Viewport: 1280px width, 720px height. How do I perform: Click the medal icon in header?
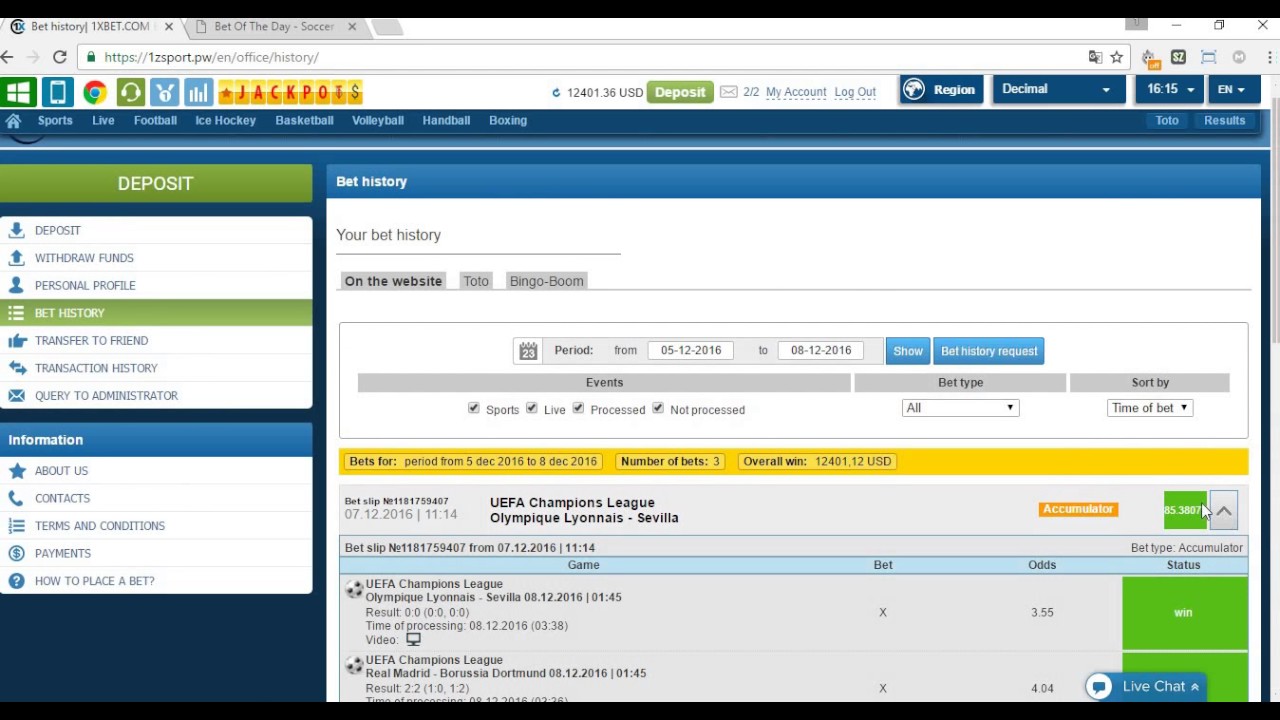[x=165, y=93]
